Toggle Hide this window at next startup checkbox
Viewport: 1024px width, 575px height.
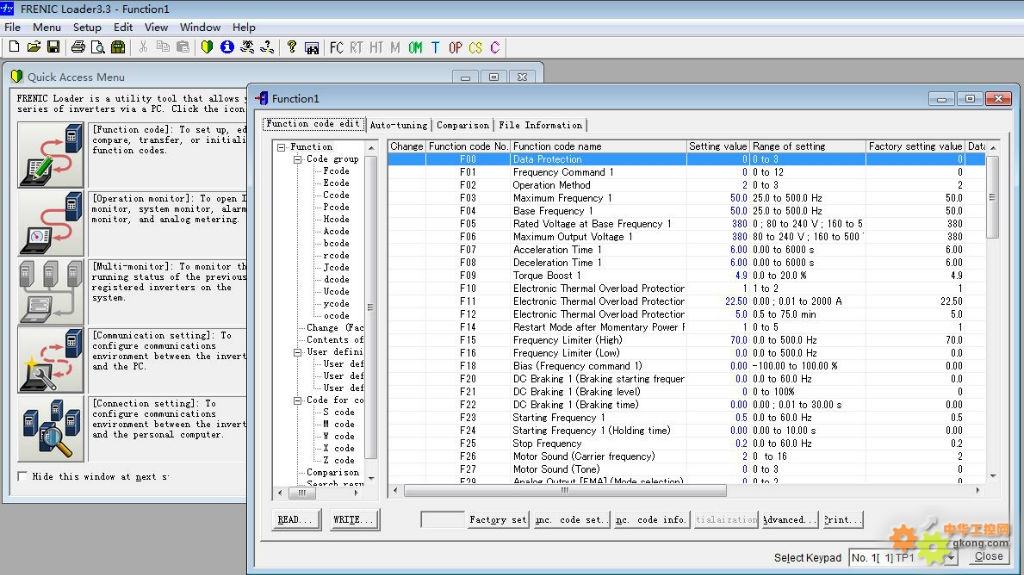click(23, 476)
